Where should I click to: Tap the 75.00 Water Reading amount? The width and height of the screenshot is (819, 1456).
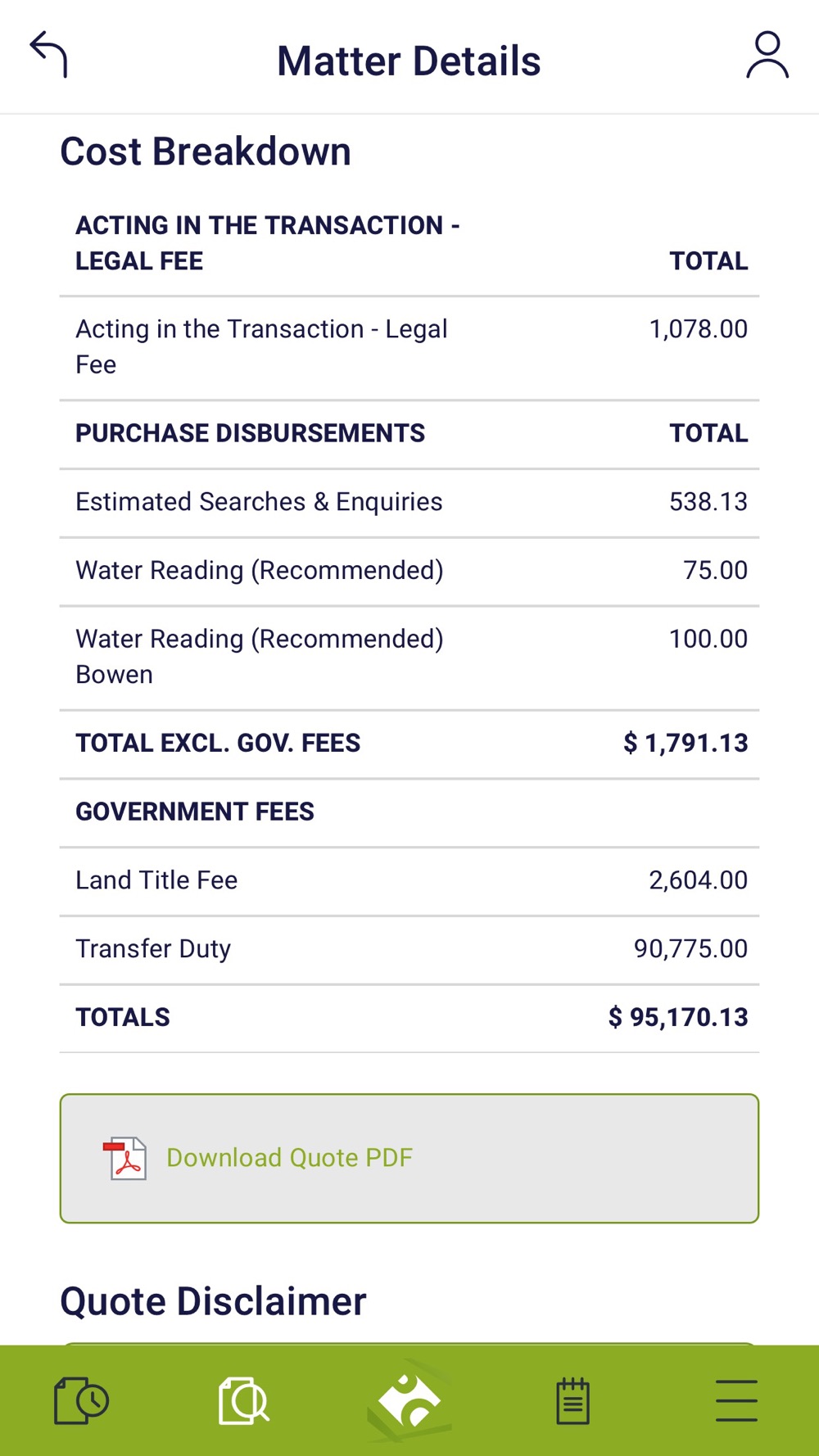[x=715, y=571]
